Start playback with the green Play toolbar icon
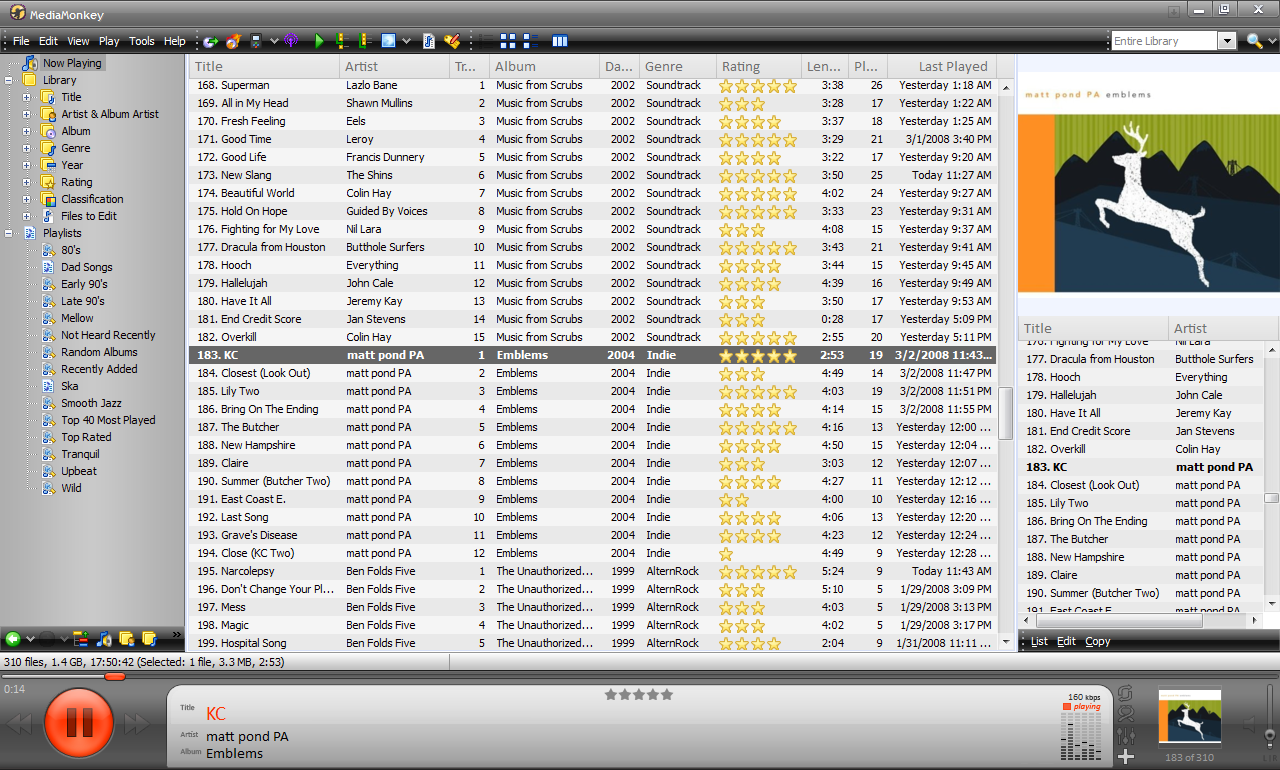The height and width of the screenshot is (770, 1280). pyautogui.click(x=320, y=41)
